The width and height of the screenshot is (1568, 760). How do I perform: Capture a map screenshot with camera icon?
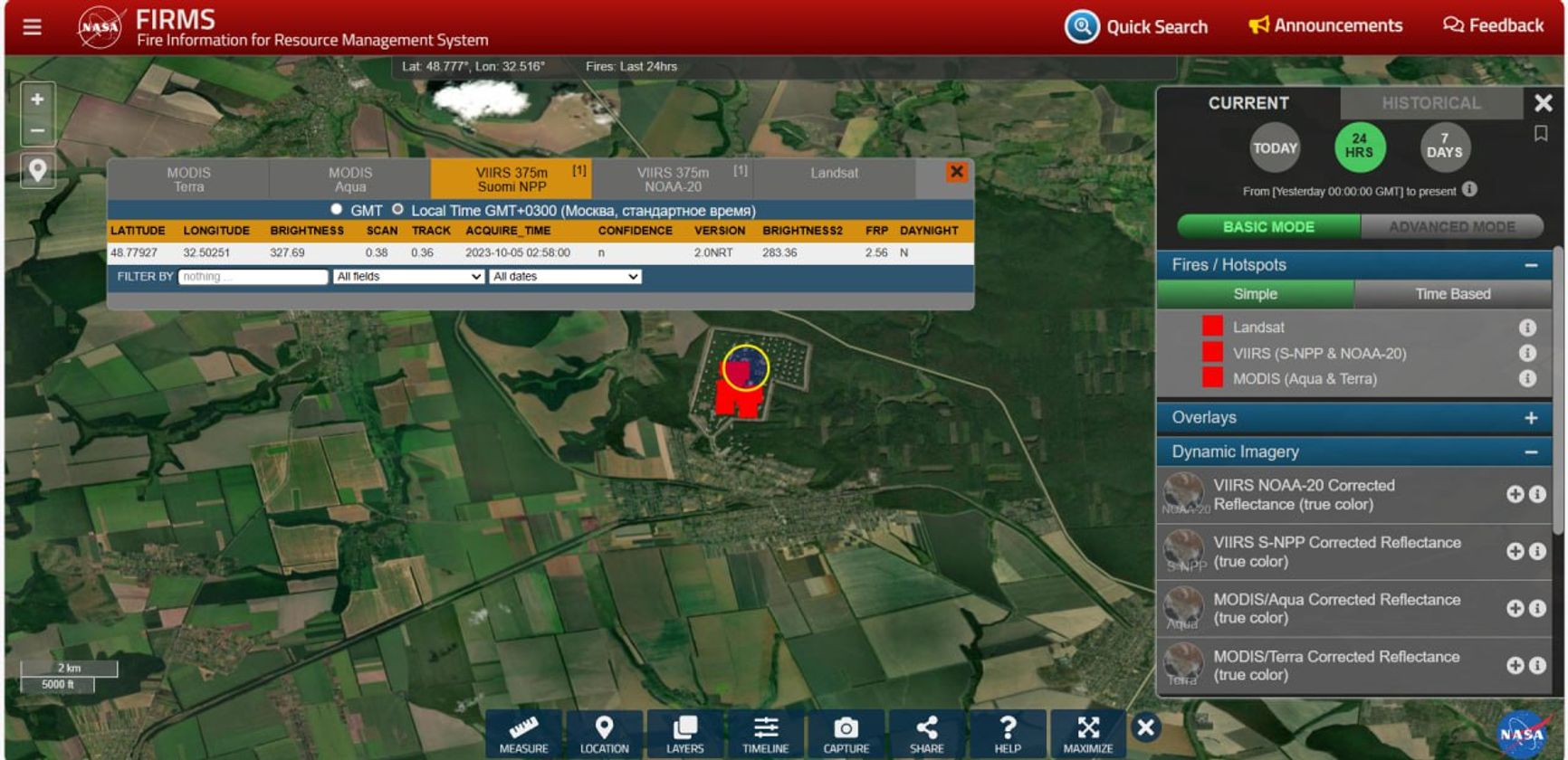pos(846,734)
